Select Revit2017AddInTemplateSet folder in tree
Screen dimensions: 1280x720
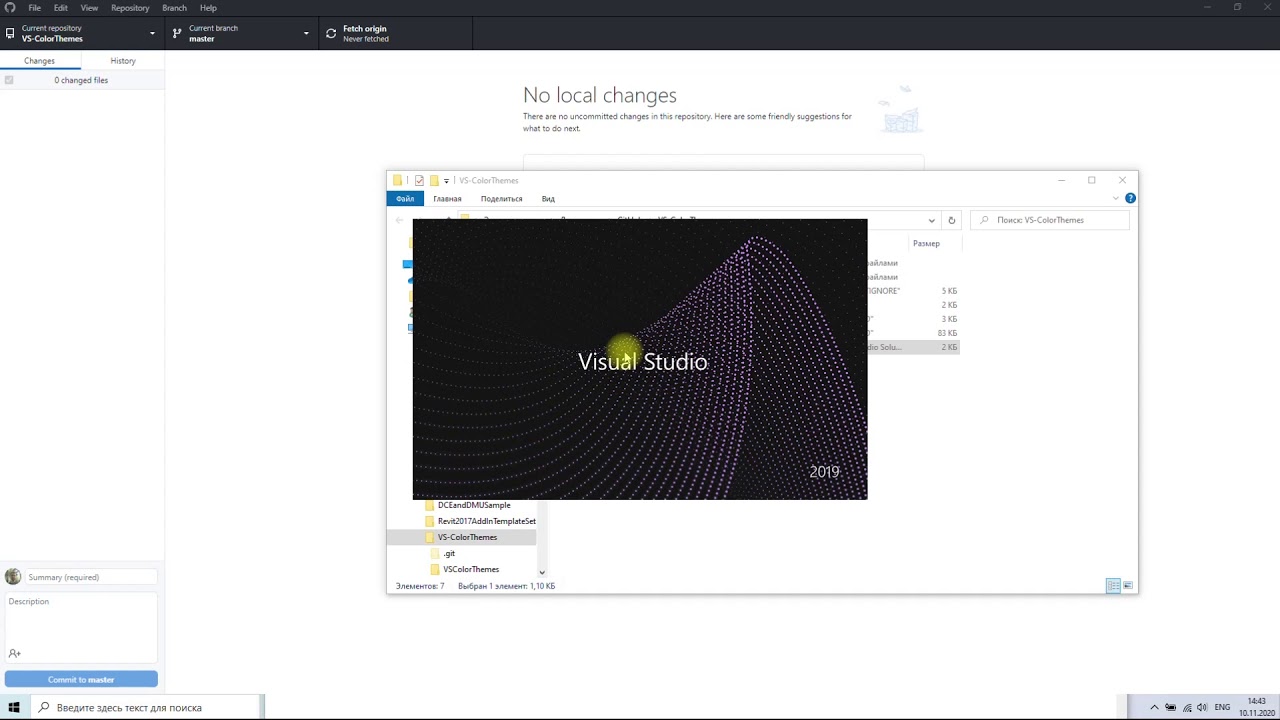point(486,521)
